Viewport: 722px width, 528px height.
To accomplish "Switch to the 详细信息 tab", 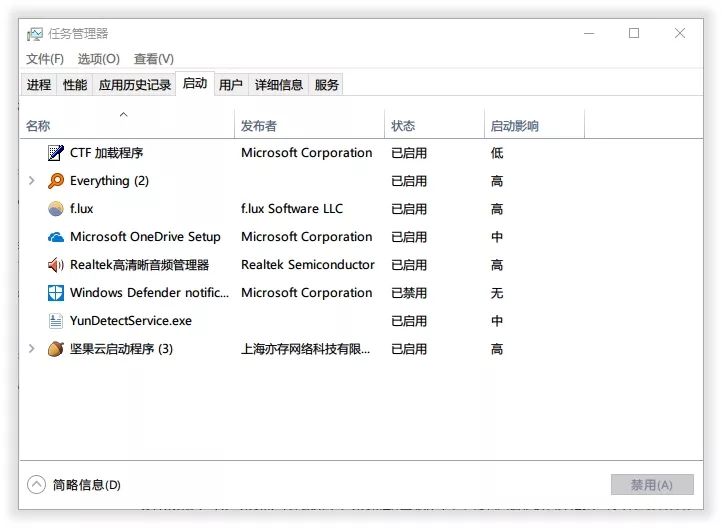I will [x=279, y=85].
